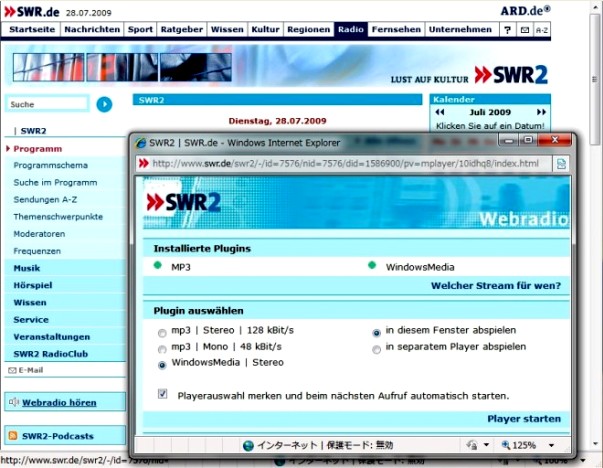Viewport: 603px width, 468px height.
Task: Click the speaker icon beside Webradio hören
Action: [13, 402]
